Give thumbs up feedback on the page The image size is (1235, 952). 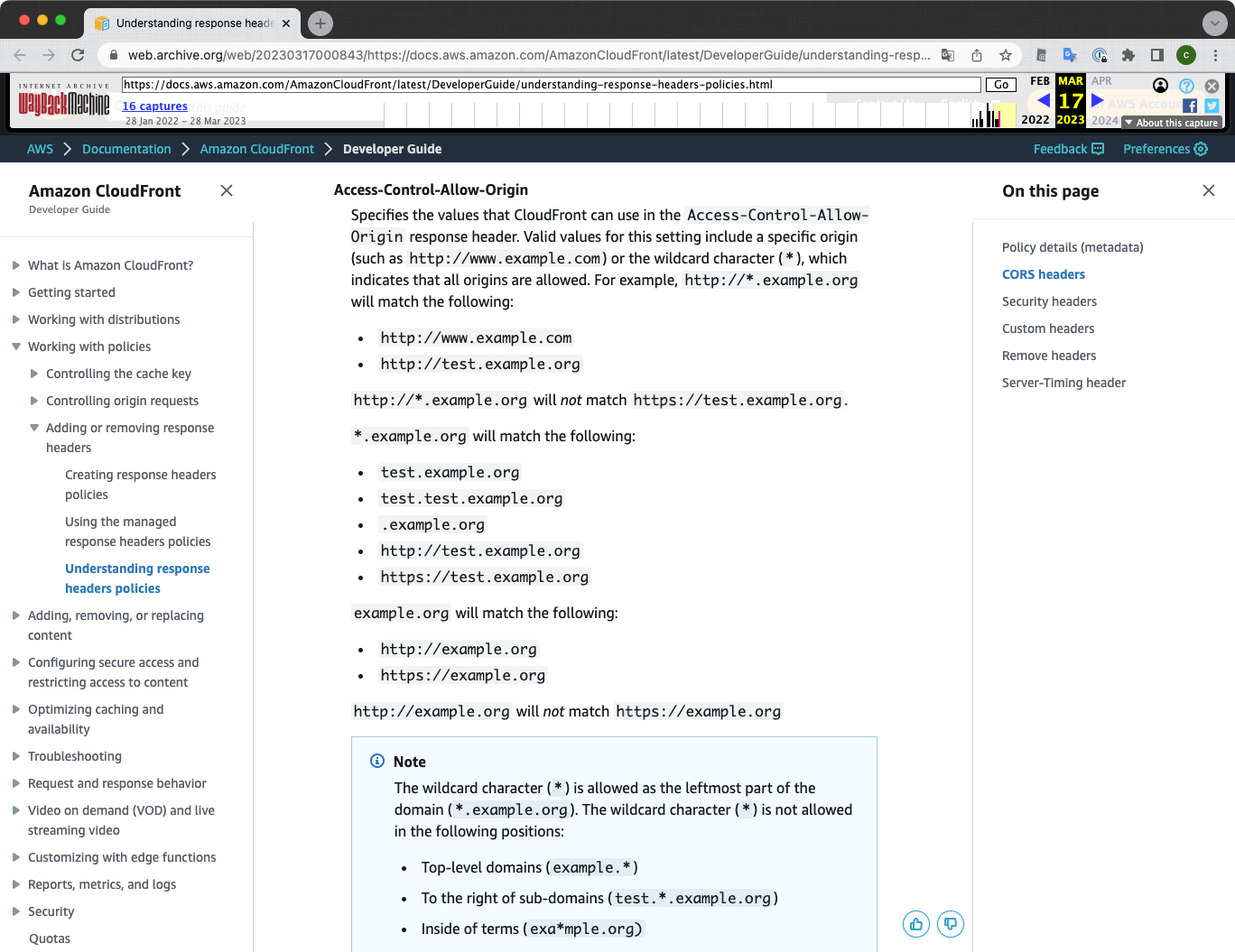click(915, 924)
